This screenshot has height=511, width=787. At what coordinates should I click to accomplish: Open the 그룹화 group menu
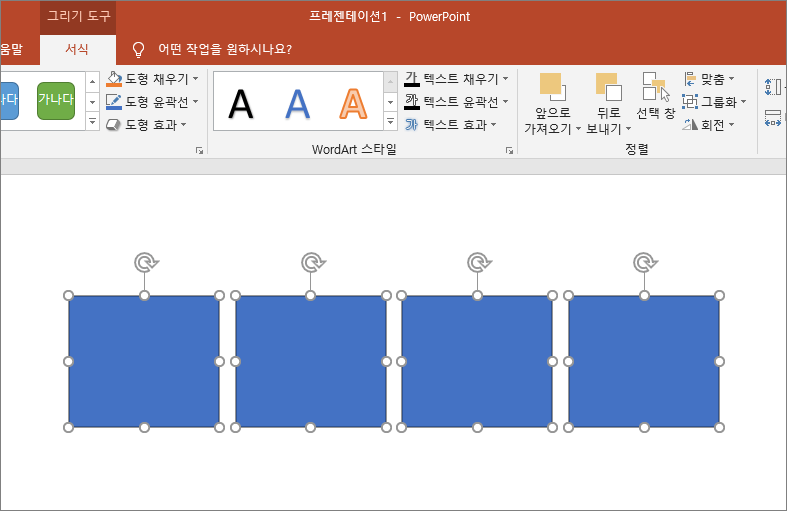(714, 102)
